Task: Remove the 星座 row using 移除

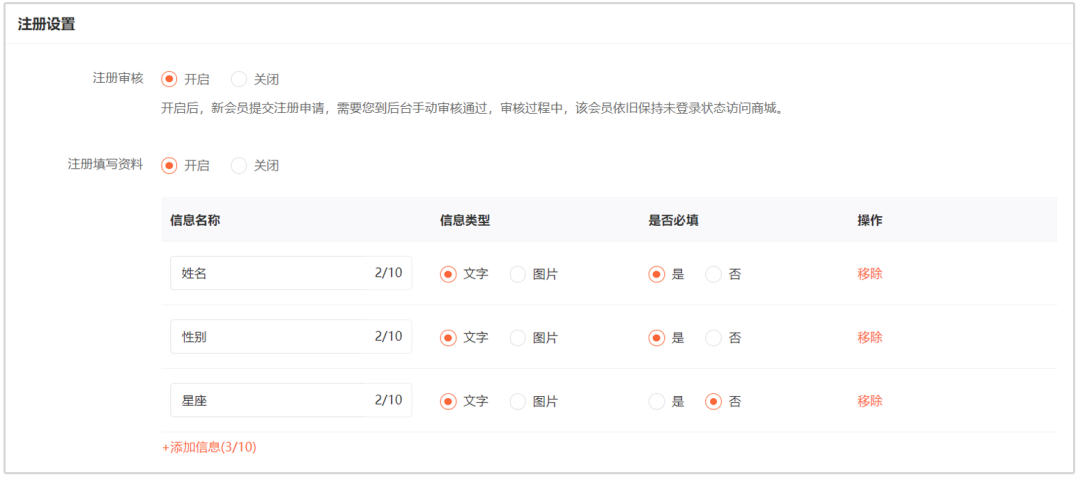Action: click(x=869, y=401)
